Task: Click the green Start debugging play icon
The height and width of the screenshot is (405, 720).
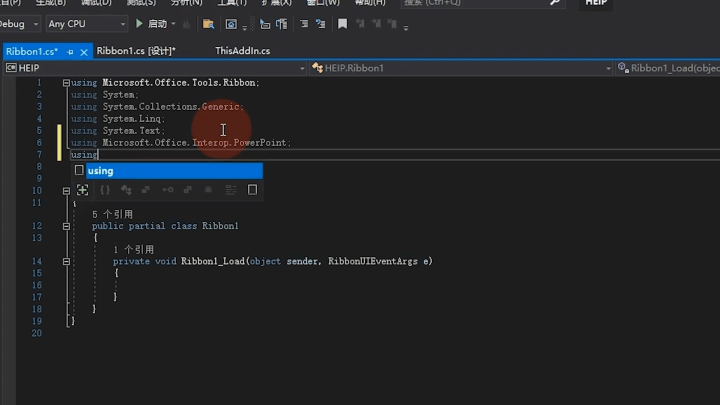Action: click(139, 23)
